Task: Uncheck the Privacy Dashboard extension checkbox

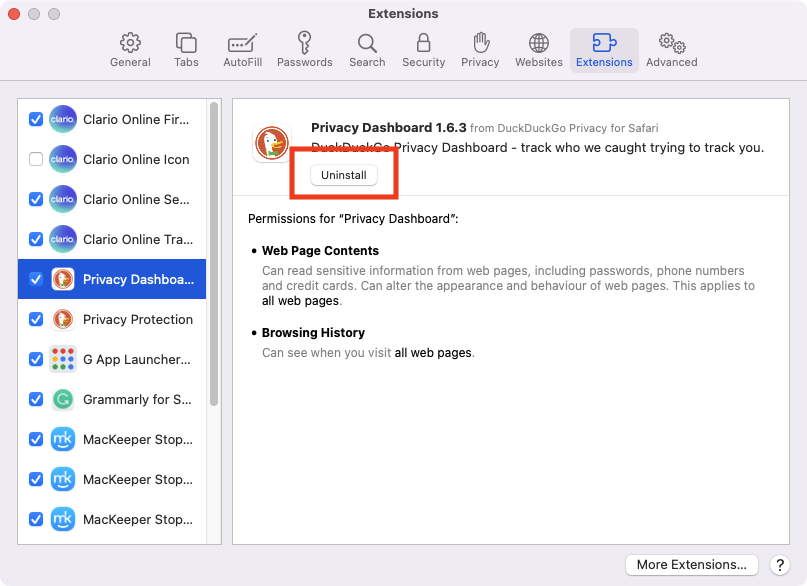Action: coord(36,279)
